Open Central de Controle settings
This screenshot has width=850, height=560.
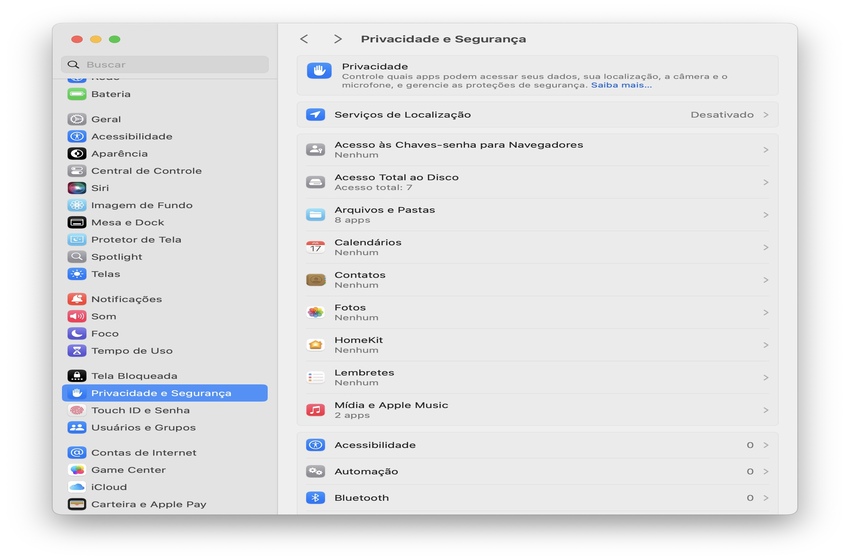coord(165,171)
